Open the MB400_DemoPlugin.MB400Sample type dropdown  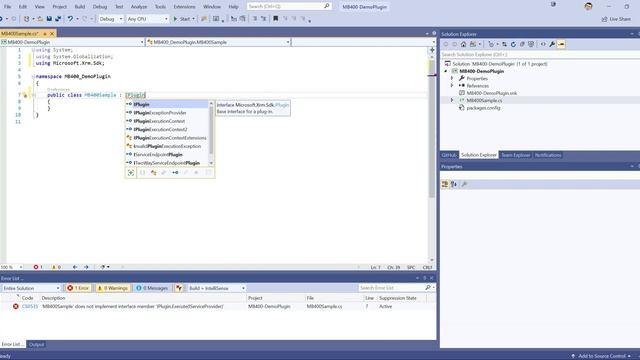click(x=218, y=42)
